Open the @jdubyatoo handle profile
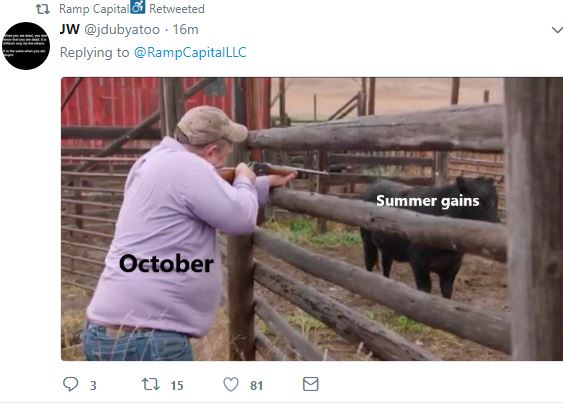Screen dimensions: 563x404 (x=122, y=30)
